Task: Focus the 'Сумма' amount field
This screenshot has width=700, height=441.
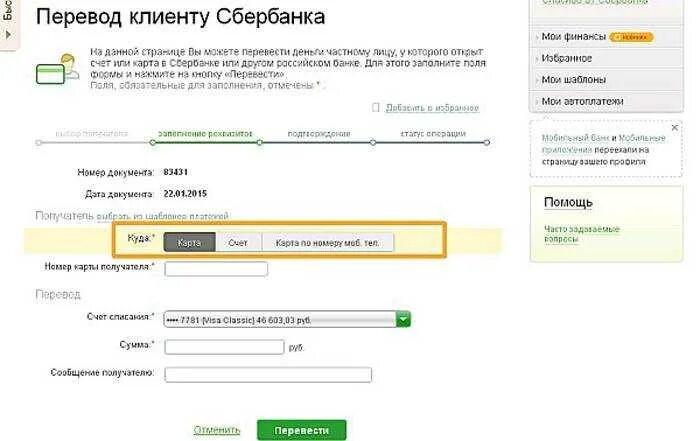Action: tap(224, 347)
